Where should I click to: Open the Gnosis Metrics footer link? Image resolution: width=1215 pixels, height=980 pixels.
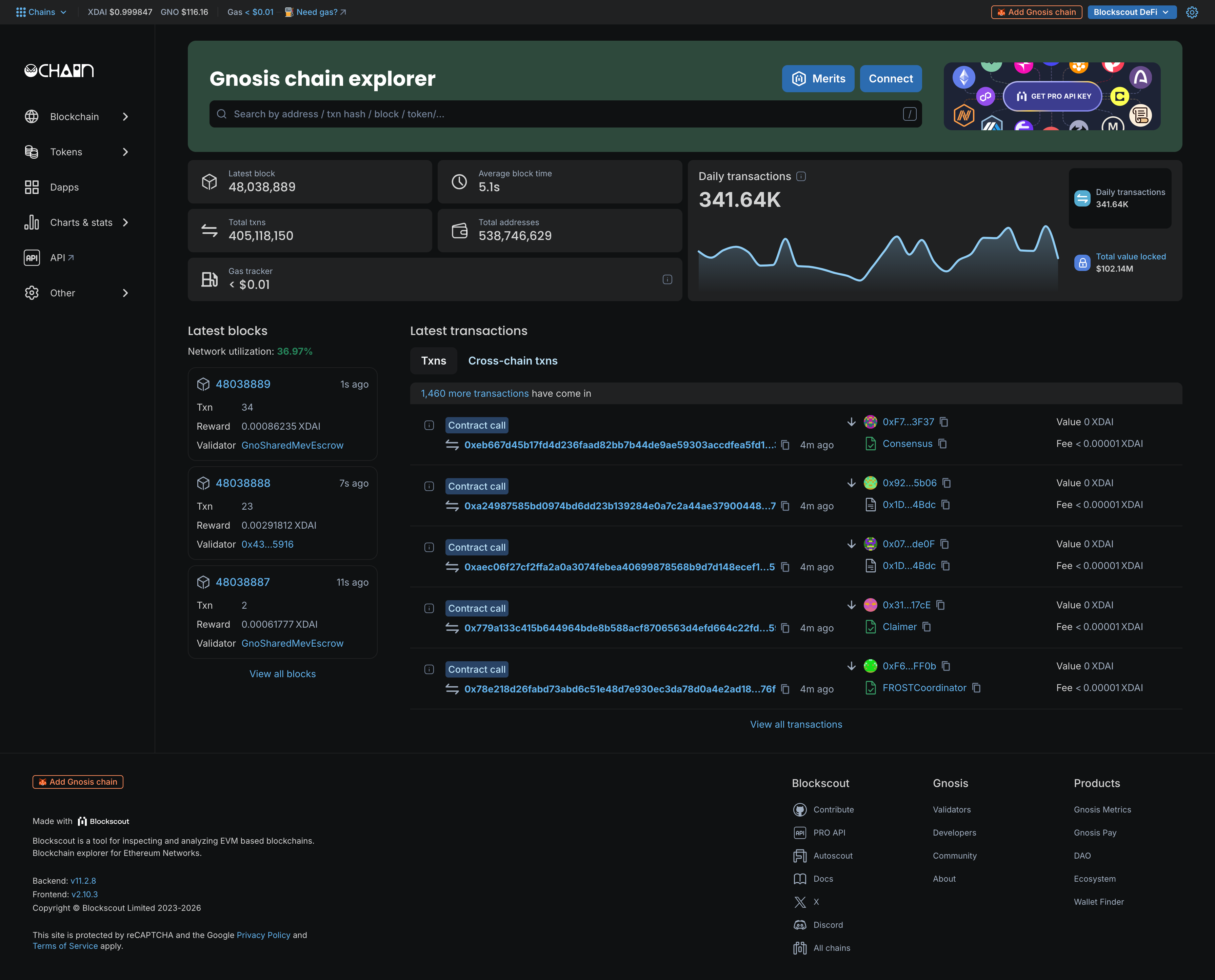[1103, 809]
